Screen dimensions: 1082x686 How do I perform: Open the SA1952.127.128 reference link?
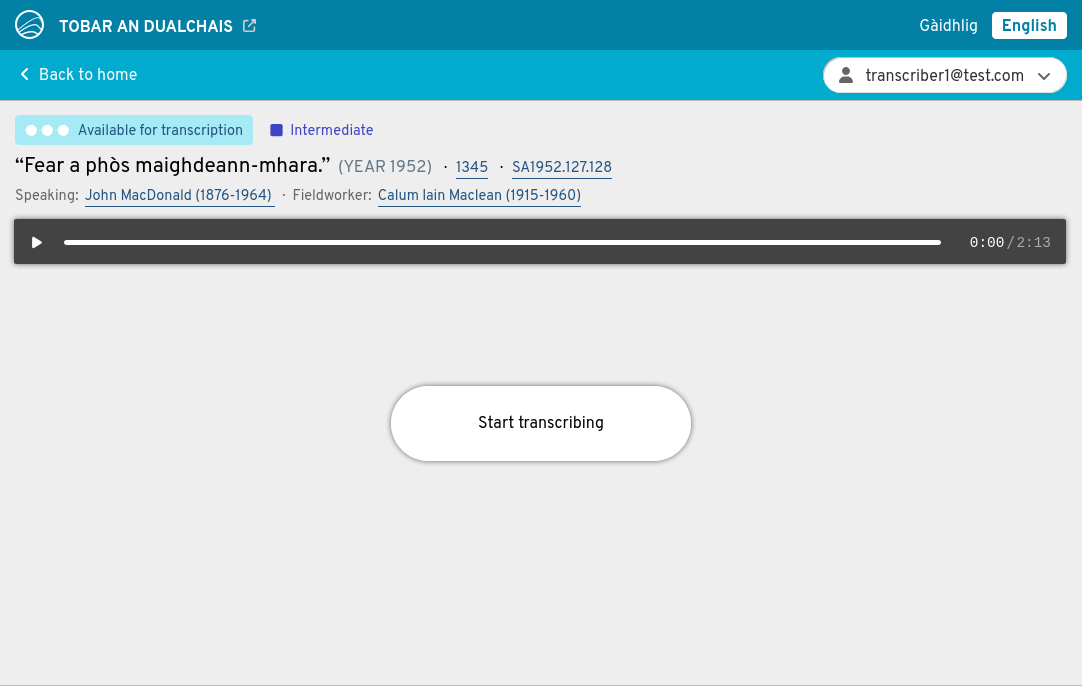coord(561,167)
